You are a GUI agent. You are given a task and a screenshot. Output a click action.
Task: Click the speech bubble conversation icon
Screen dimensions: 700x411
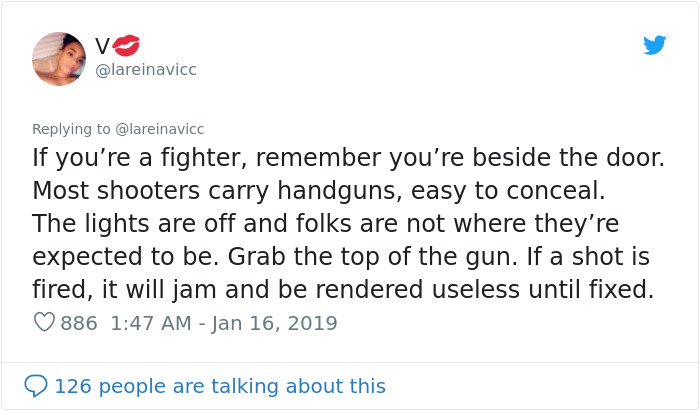tap(36, 385)
